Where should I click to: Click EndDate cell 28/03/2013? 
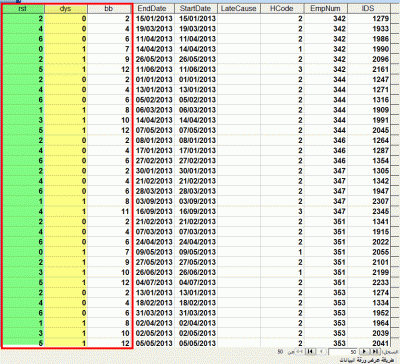pyautogui.click(x=154, y=191)
